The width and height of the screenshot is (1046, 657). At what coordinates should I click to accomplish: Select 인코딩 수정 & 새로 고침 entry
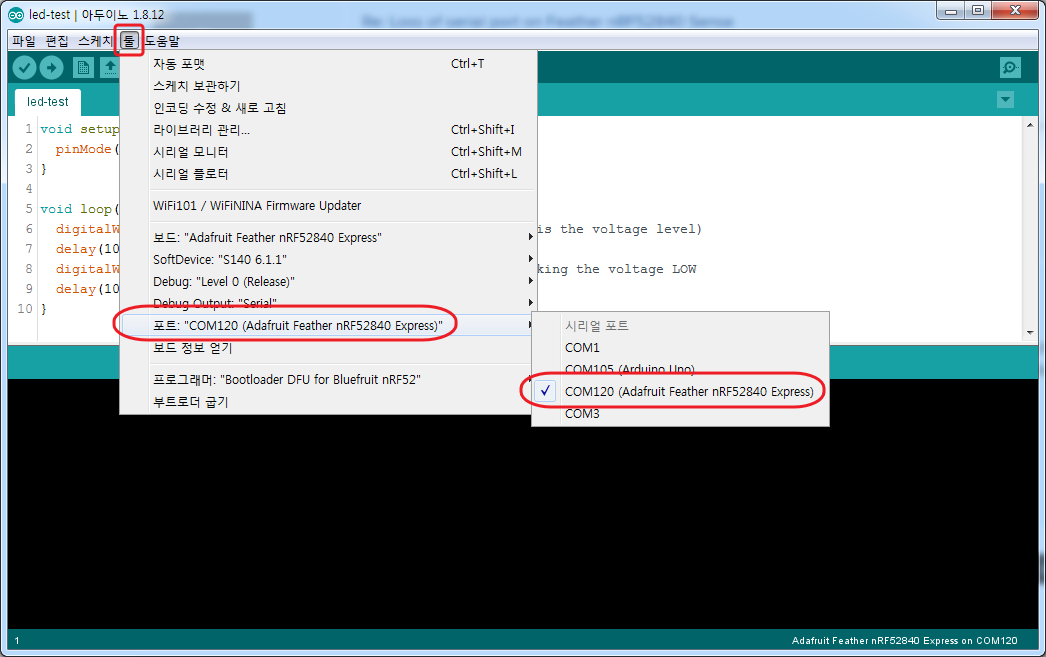328,108
